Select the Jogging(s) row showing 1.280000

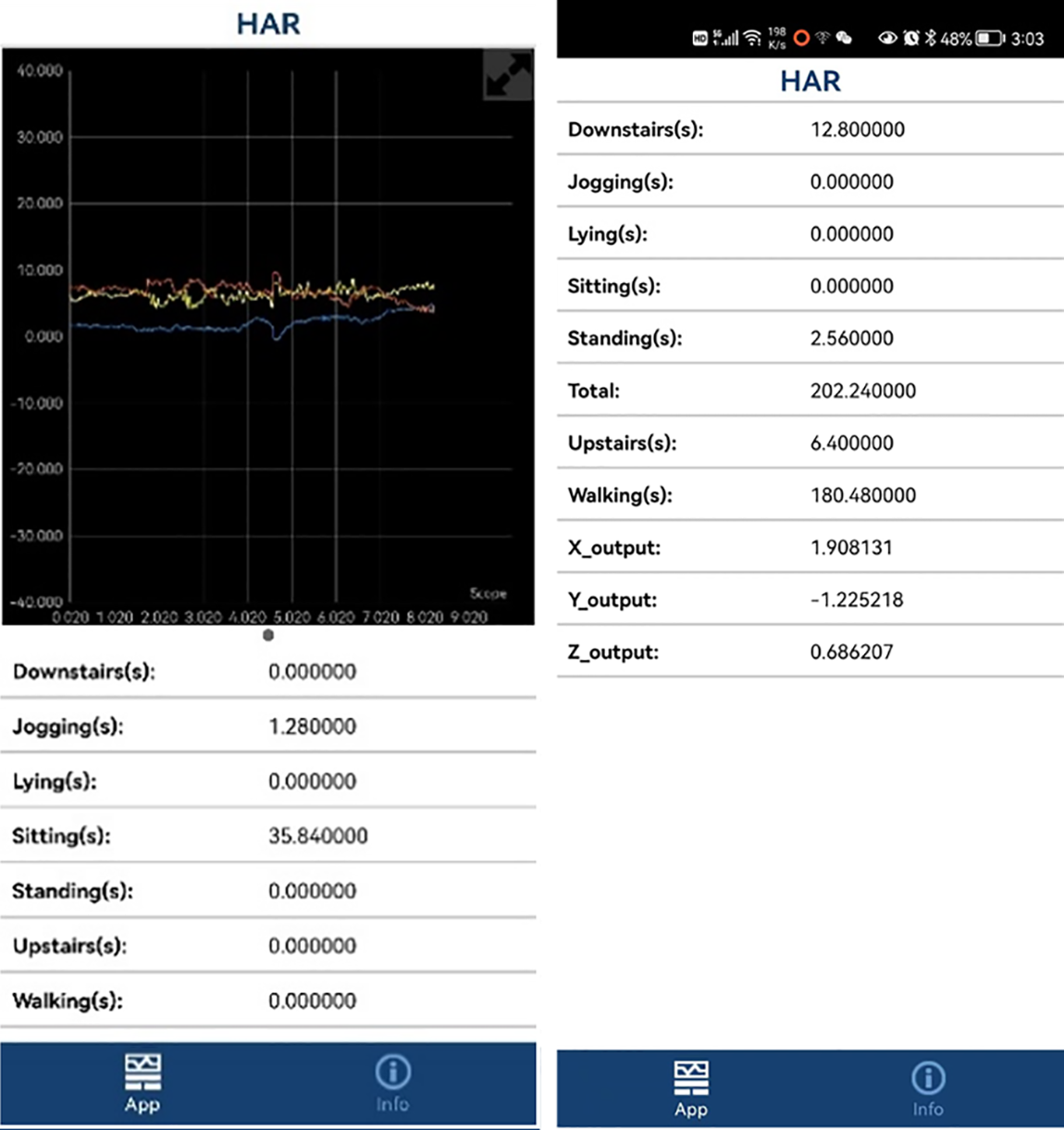click(x=268, y=726)
